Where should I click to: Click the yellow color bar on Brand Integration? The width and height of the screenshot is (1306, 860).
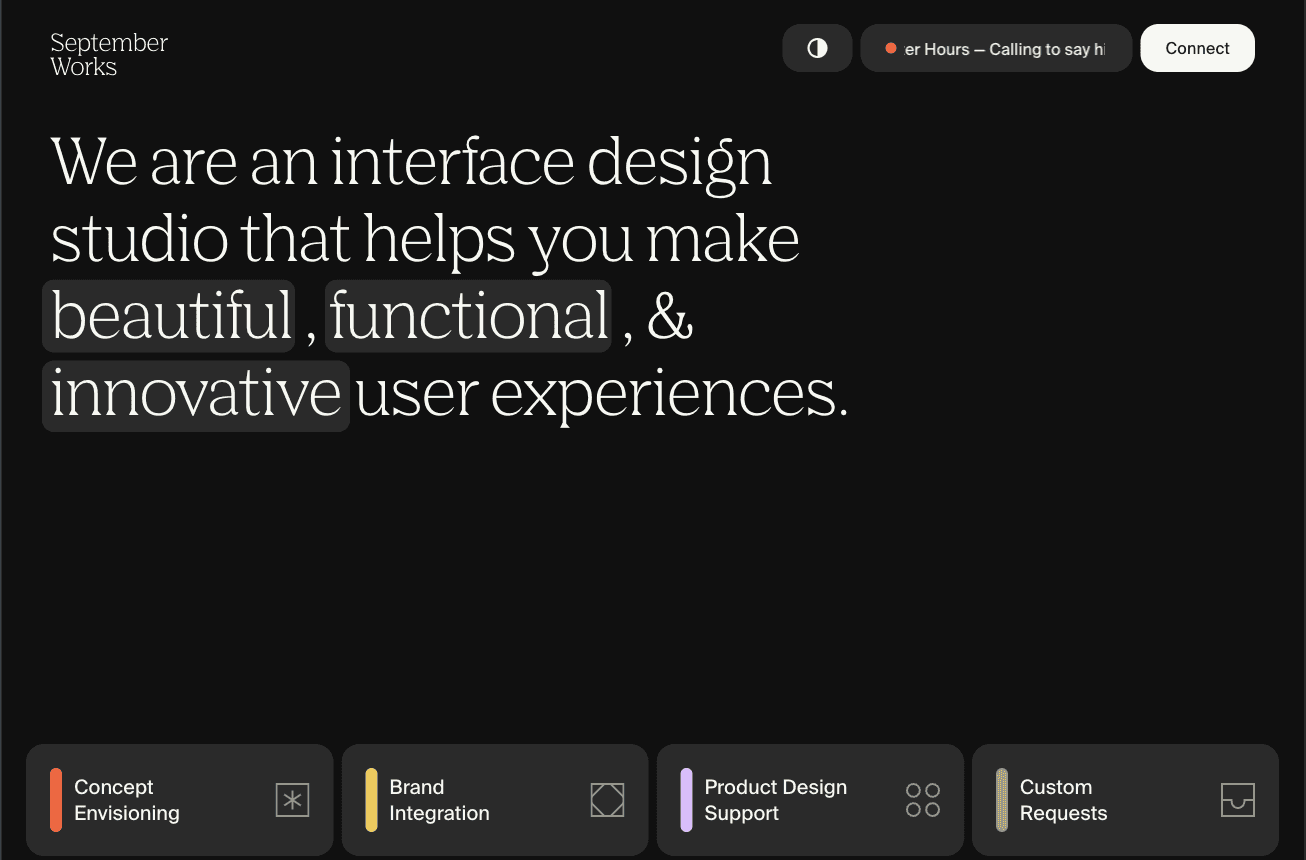tap(371, 800)
